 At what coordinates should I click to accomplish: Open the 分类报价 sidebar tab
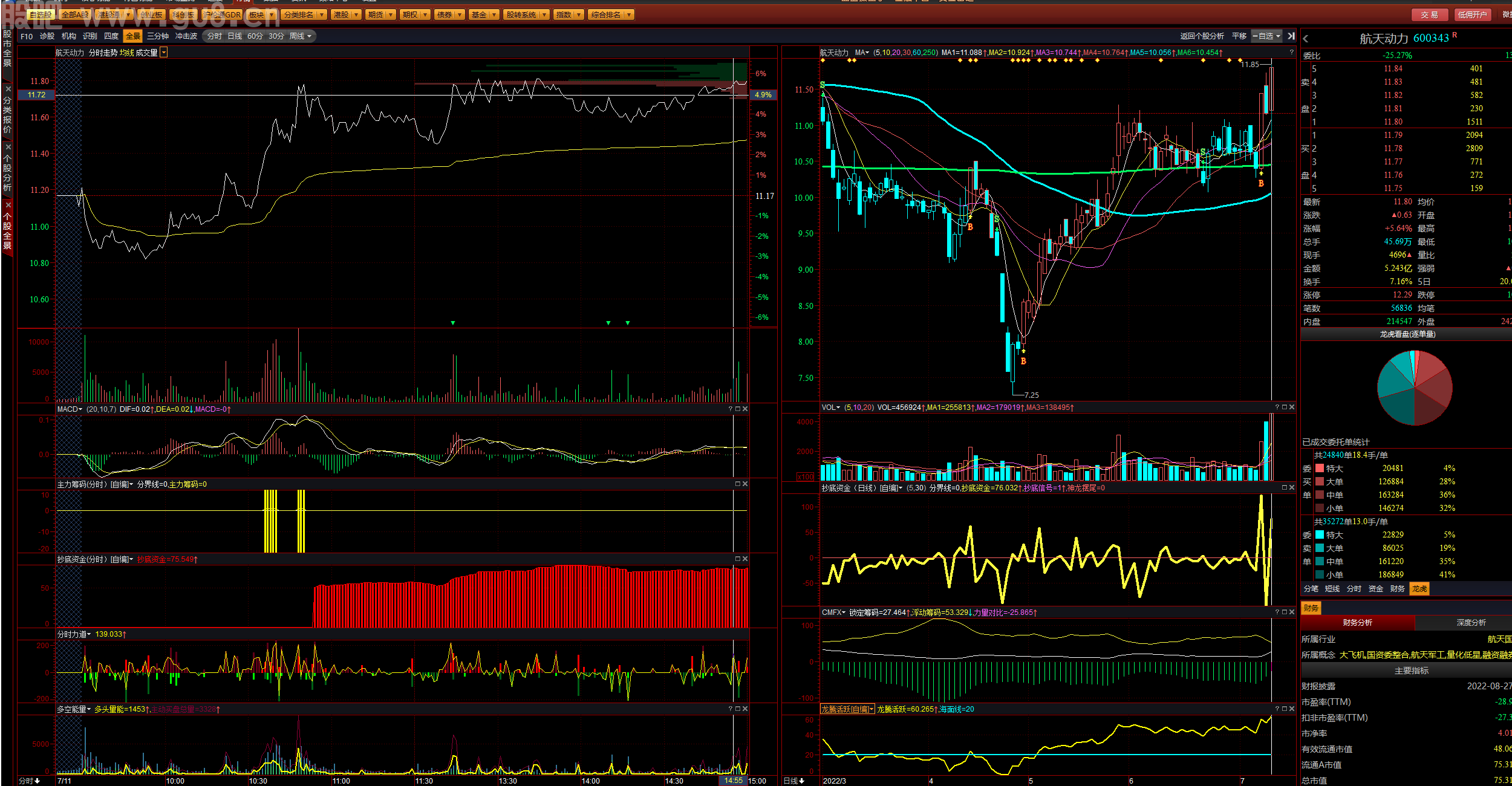pos(7,112)
